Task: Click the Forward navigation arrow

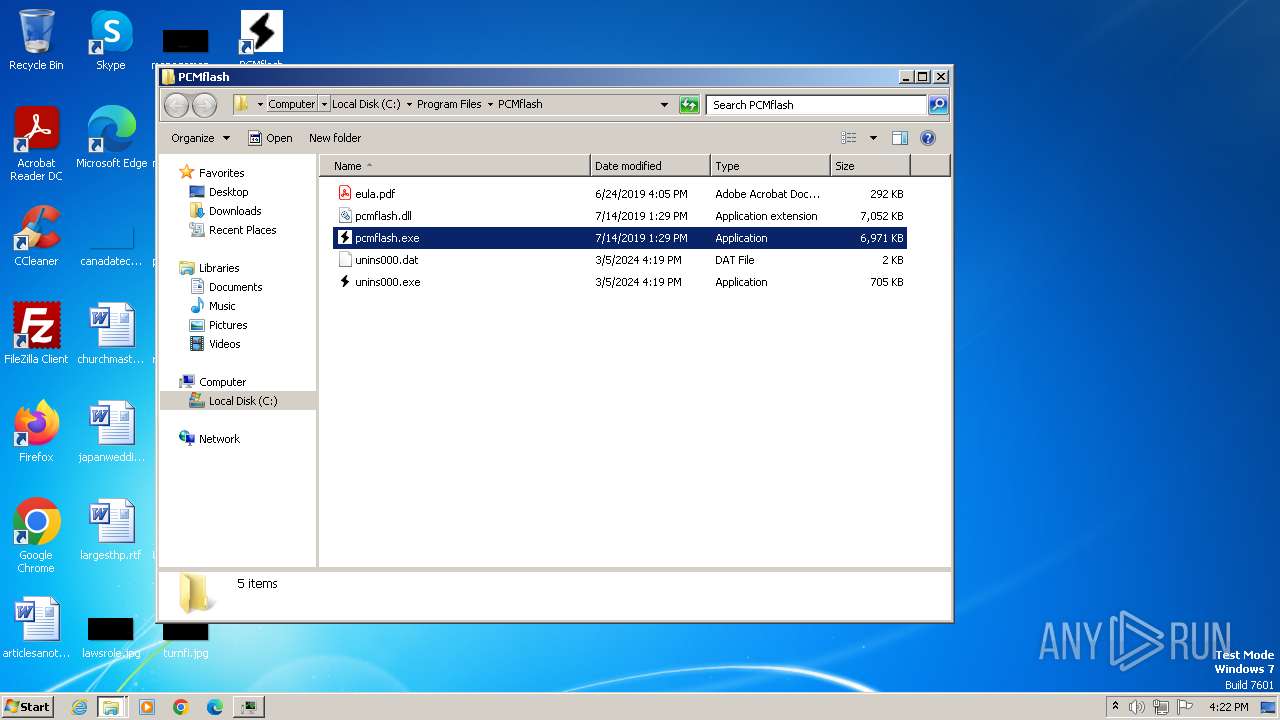Action: point(204,104)
